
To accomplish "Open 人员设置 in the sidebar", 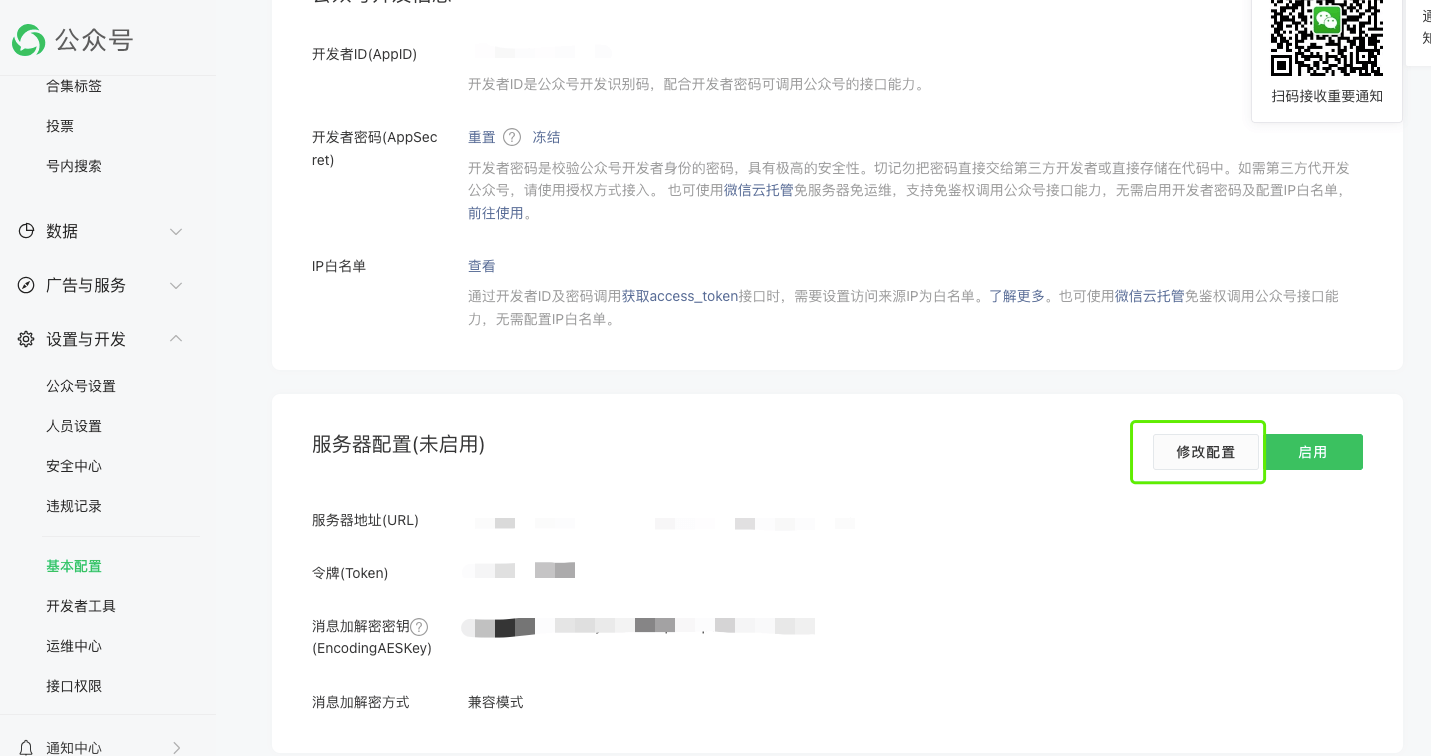I will [x=74, y=426].
